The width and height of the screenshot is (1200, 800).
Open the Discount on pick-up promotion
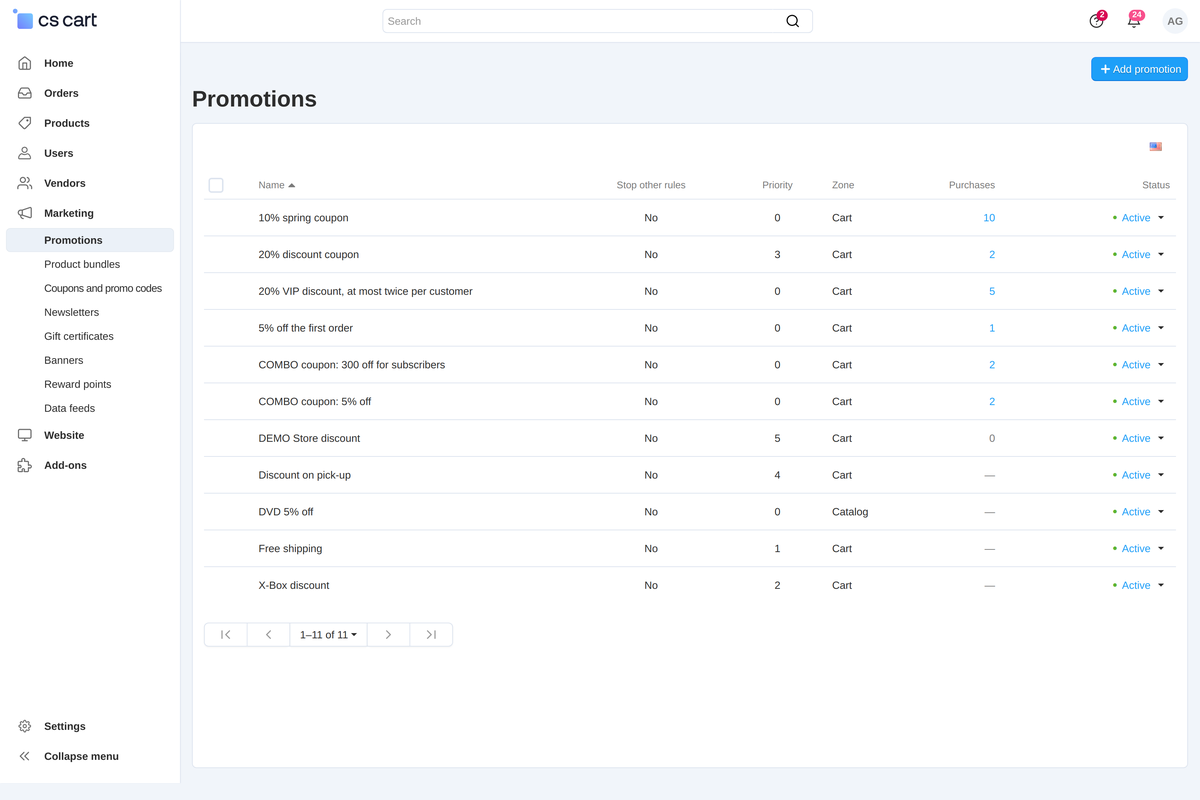click(305, 475)
